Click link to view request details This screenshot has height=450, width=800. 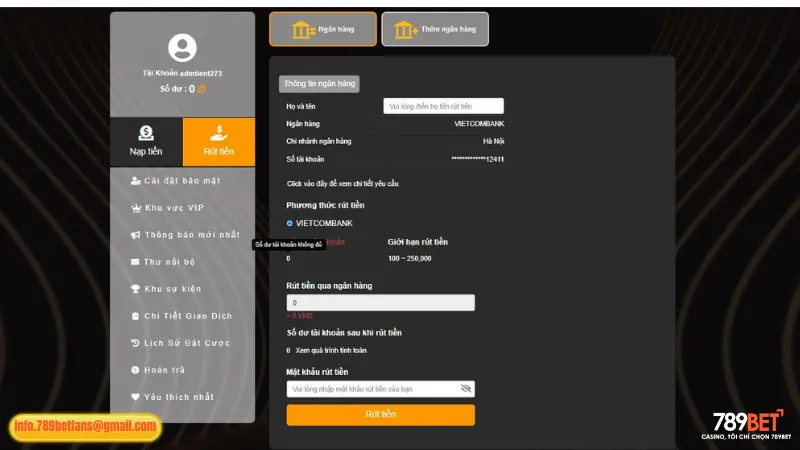(x=342, y=184)
